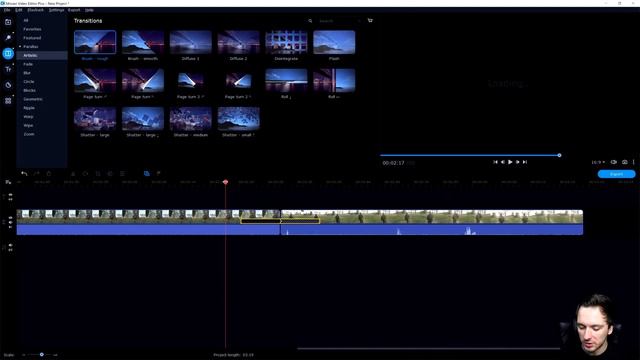Select the Disintegrate transition thumbnail
This screenshot has width=640, height=360.
point(286,42)
